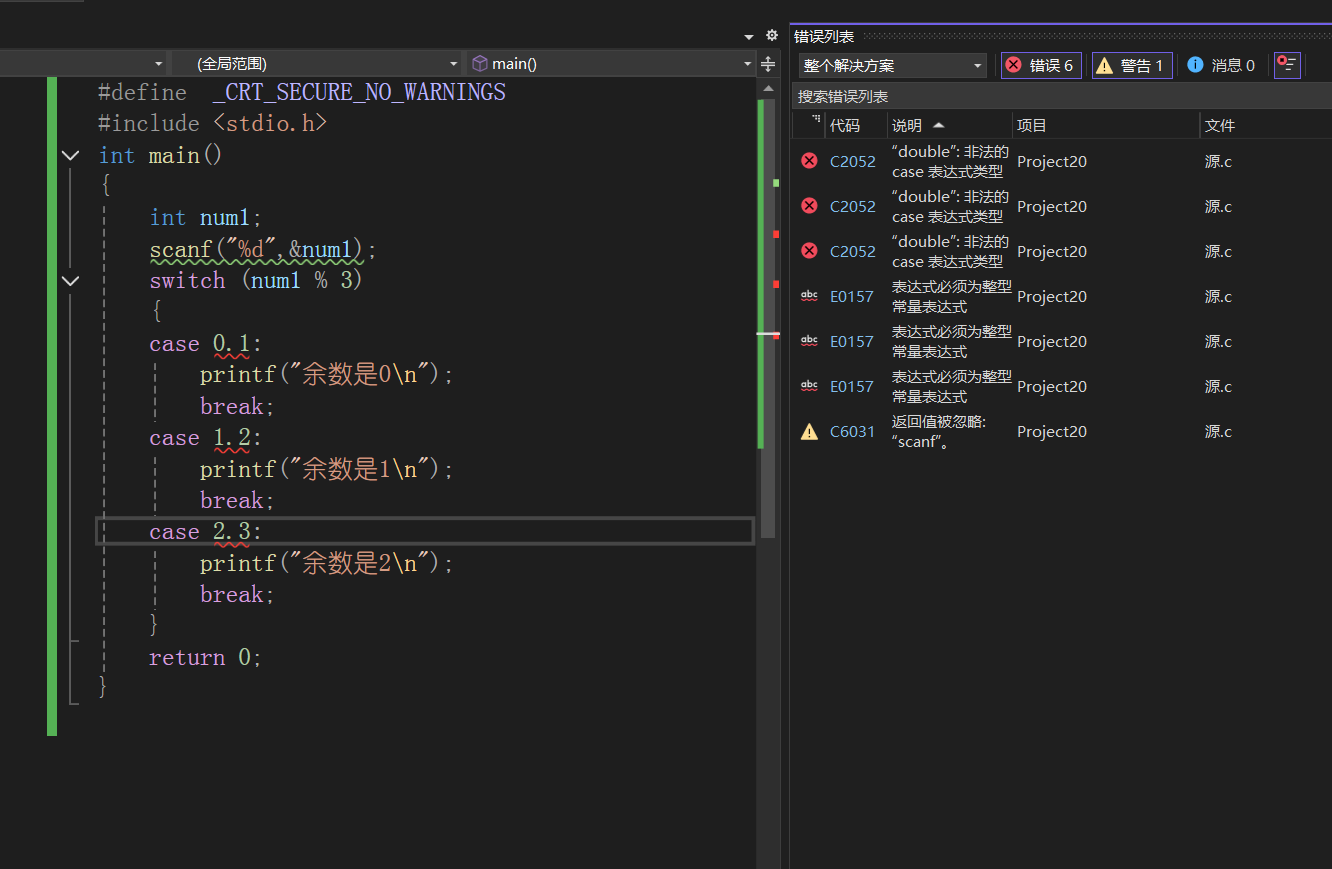Toggle the 消息 0 messages filter

pos(1221,65)
